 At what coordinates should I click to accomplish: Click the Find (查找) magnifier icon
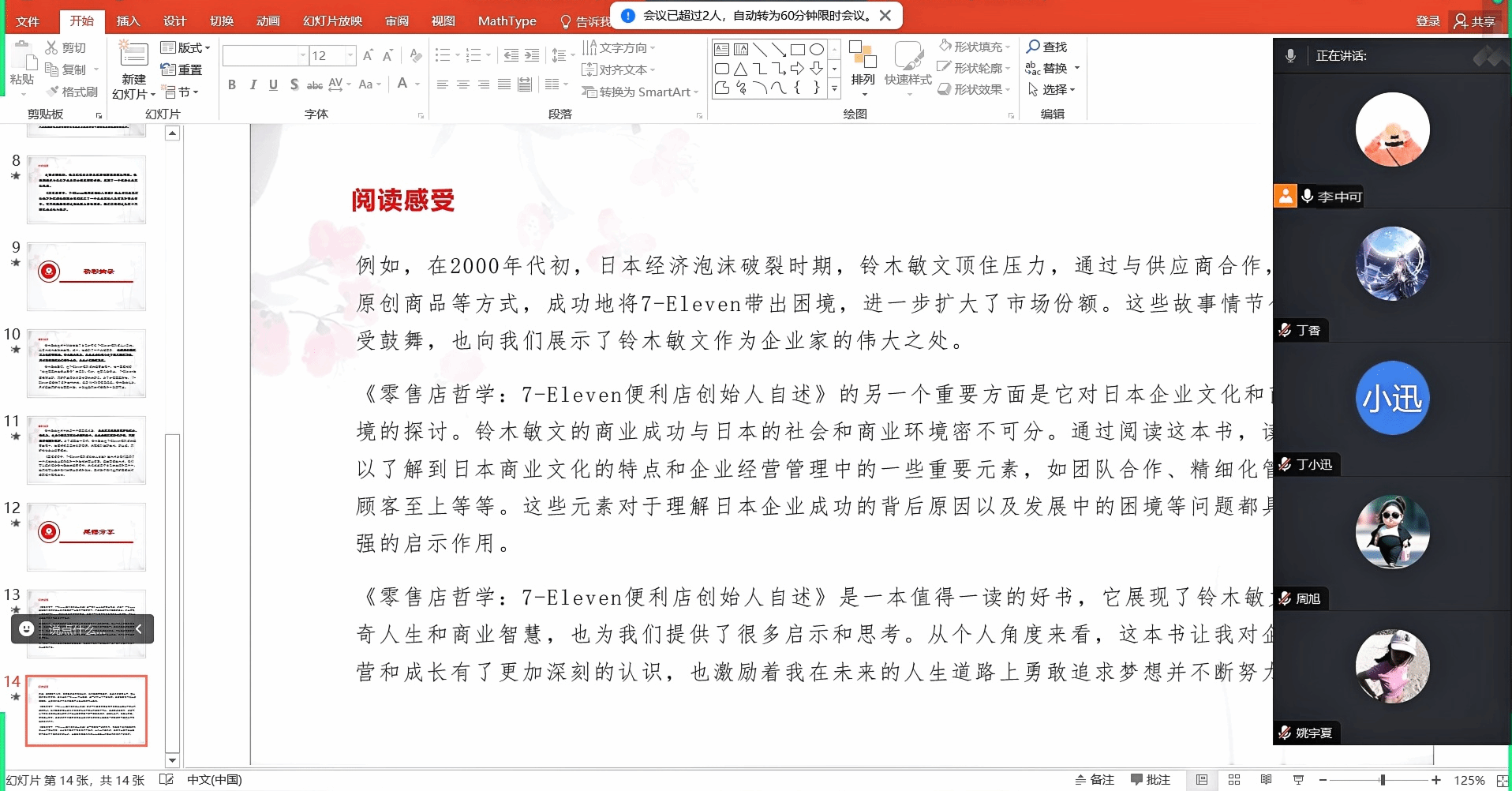click(1033, 47)
